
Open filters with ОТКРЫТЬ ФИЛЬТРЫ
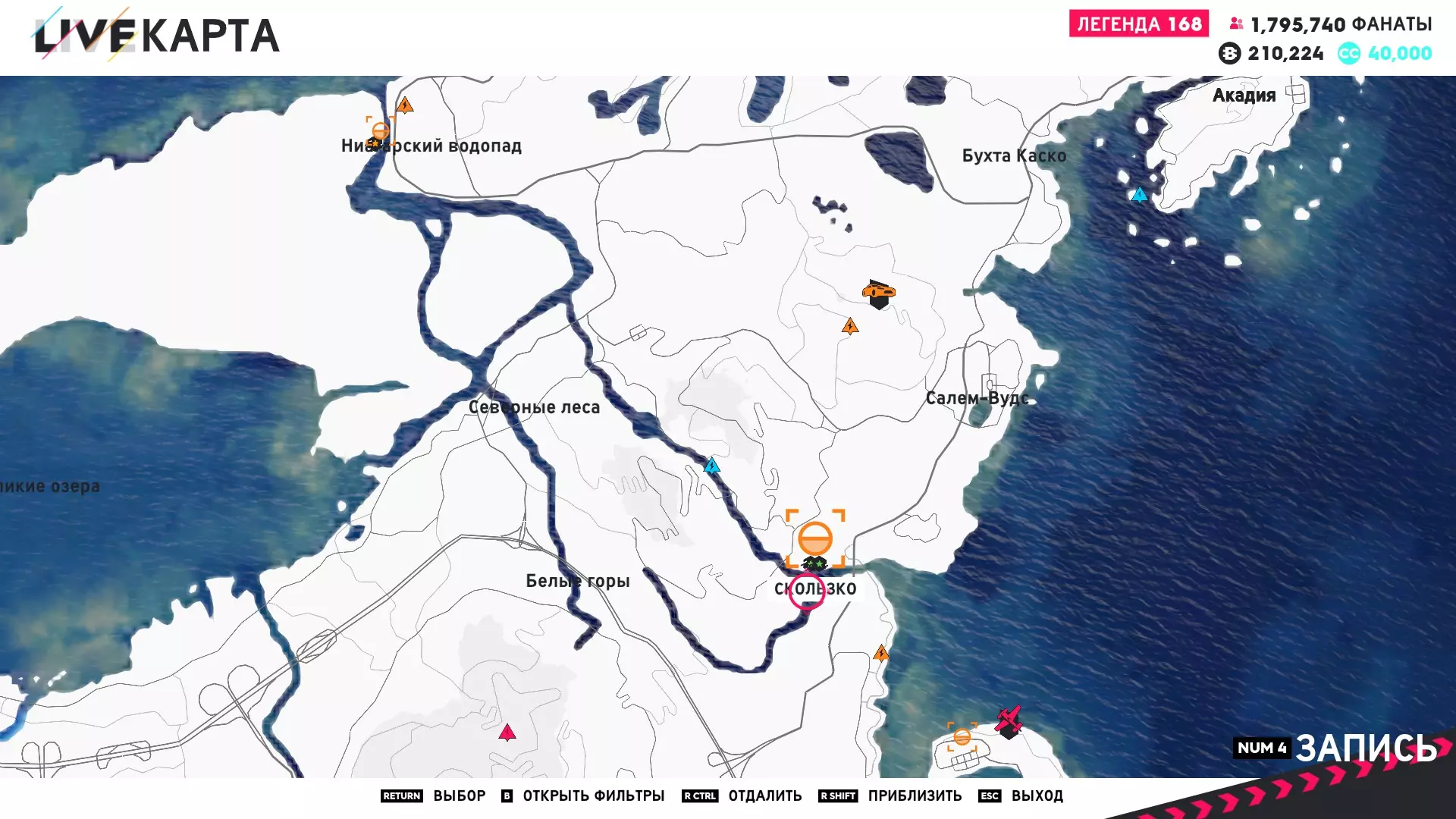pos(593,795)
